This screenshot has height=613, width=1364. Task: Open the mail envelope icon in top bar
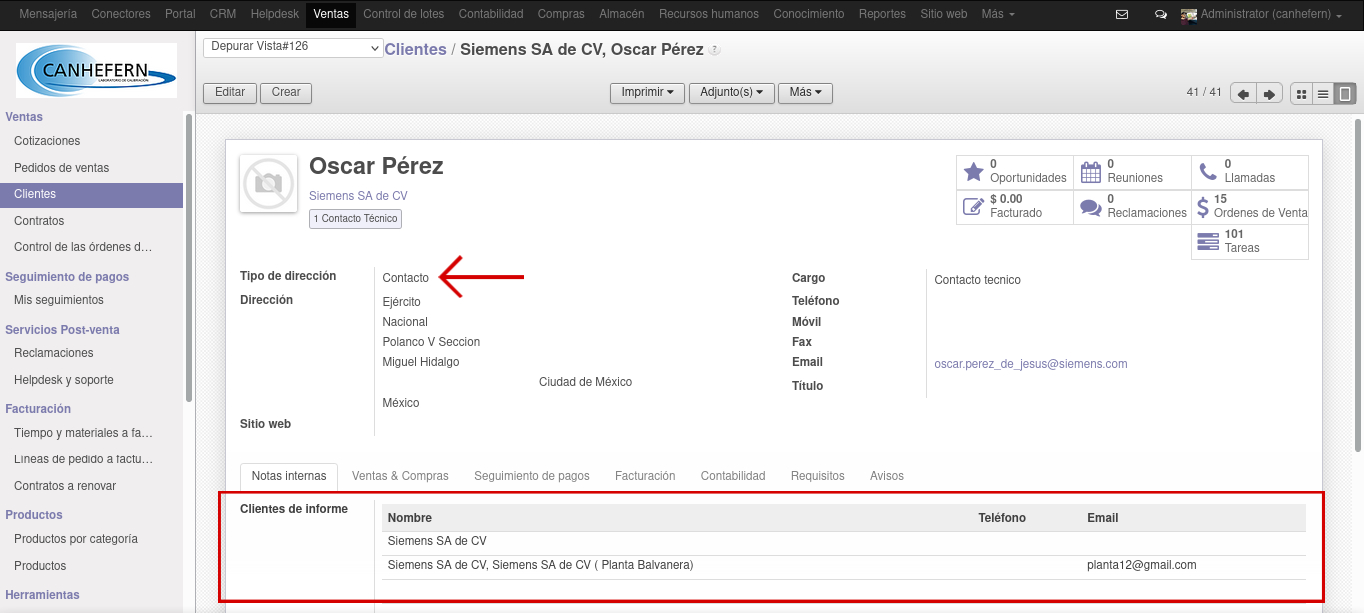pos(1122,15)
